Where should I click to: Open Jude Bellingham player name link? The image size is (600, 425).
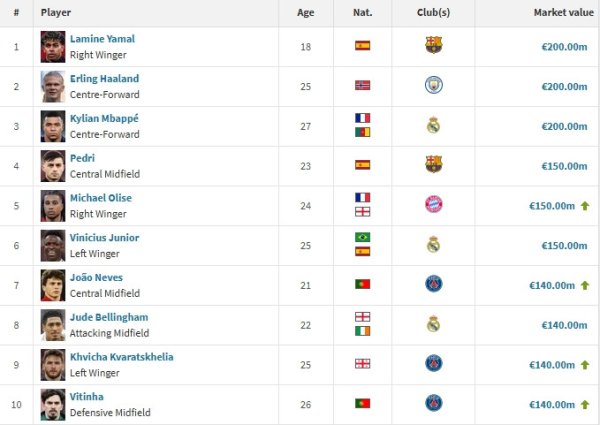pos(109,317)
